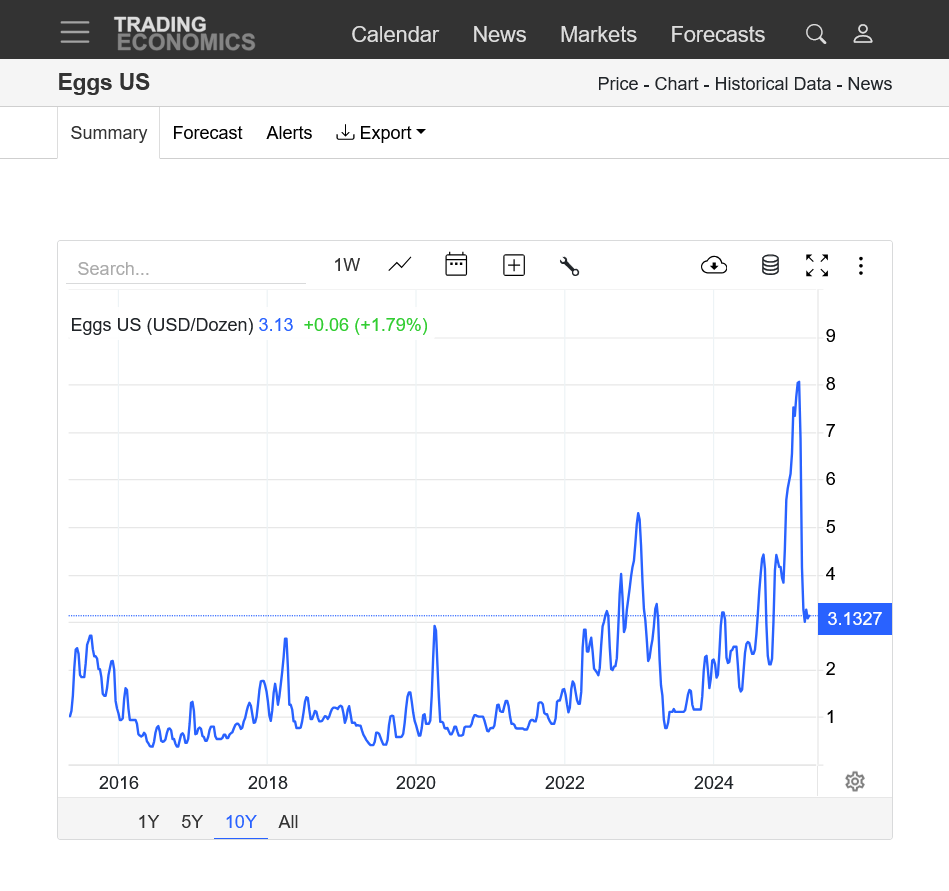Open the three-dot chart options menu
This screenshot has width=949, height=891.
point(861,265)
